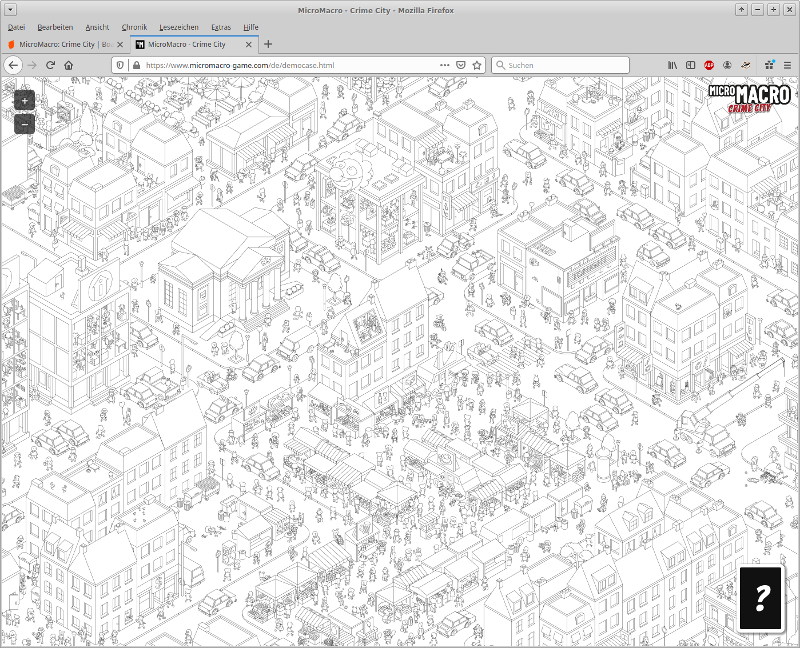Viewport: 800px width, 648px height.
Task: Open the Datei menu
Action: pyautogui.click(x=16, y=28)
